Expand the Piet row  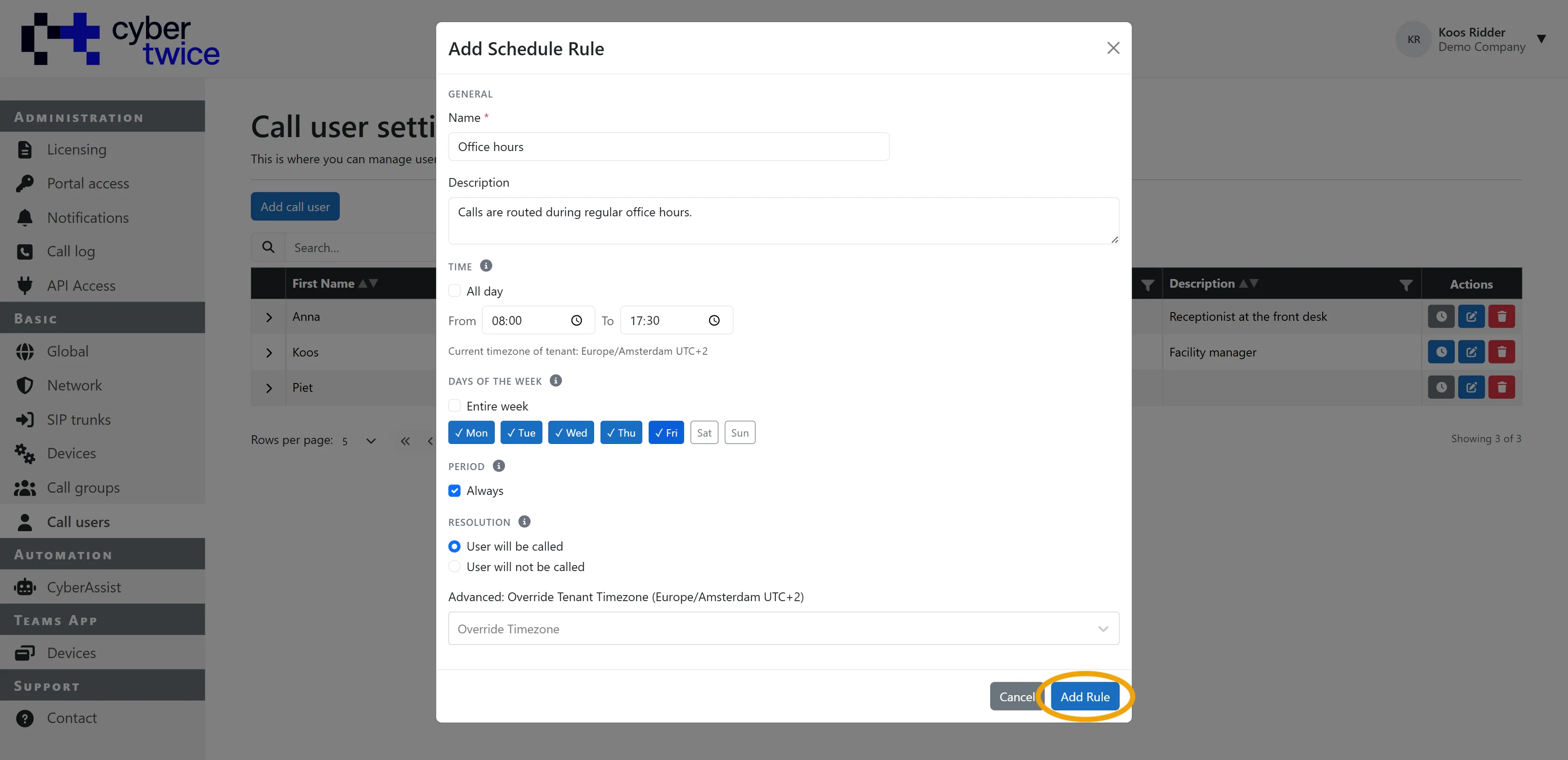pos(268,387)
